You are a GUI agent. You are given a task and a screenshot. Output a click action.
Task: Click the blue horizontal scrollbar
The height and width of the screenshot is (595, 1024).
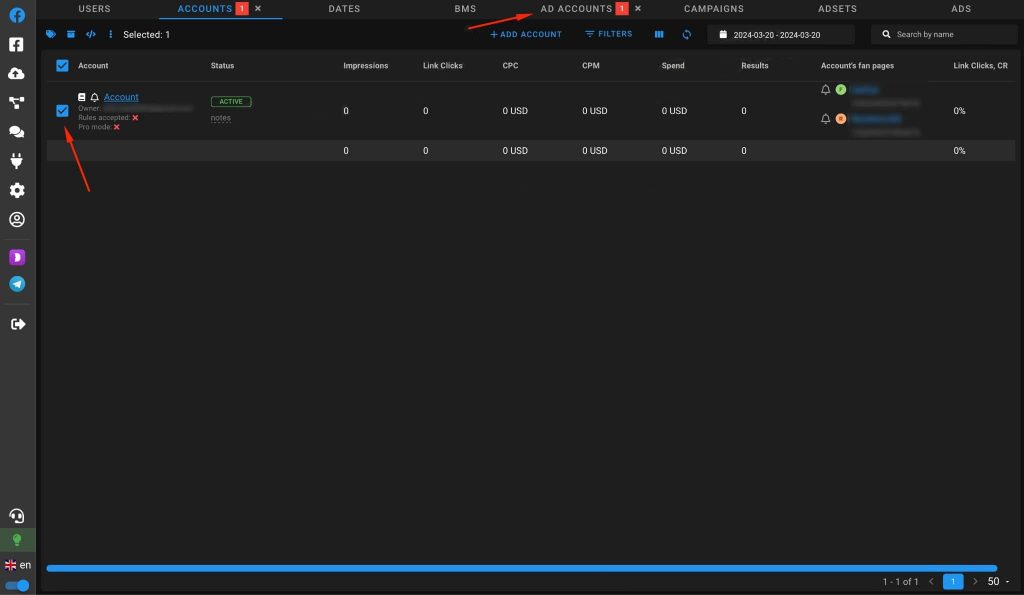coord(522,568)
